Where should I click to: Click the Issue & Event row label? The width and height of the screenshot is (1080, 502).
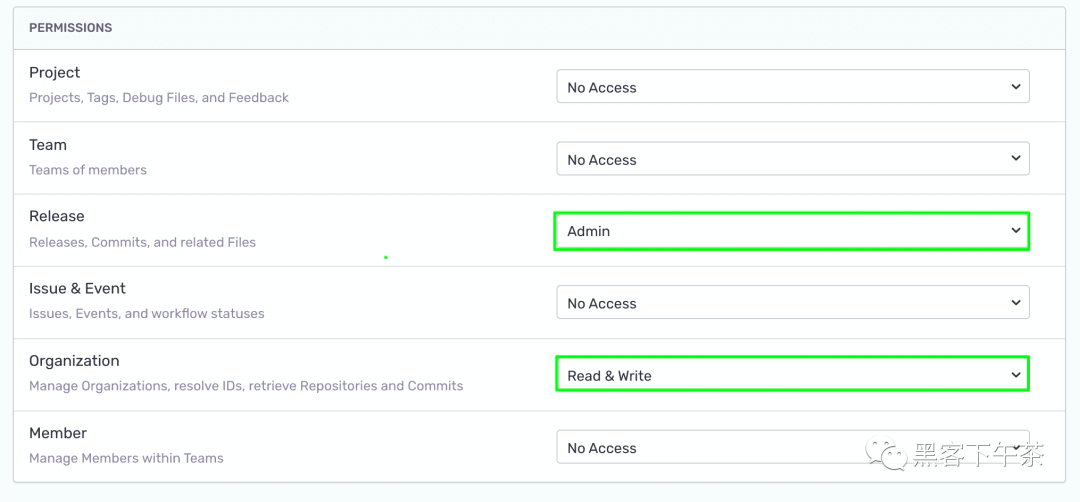tap(77, 289)
